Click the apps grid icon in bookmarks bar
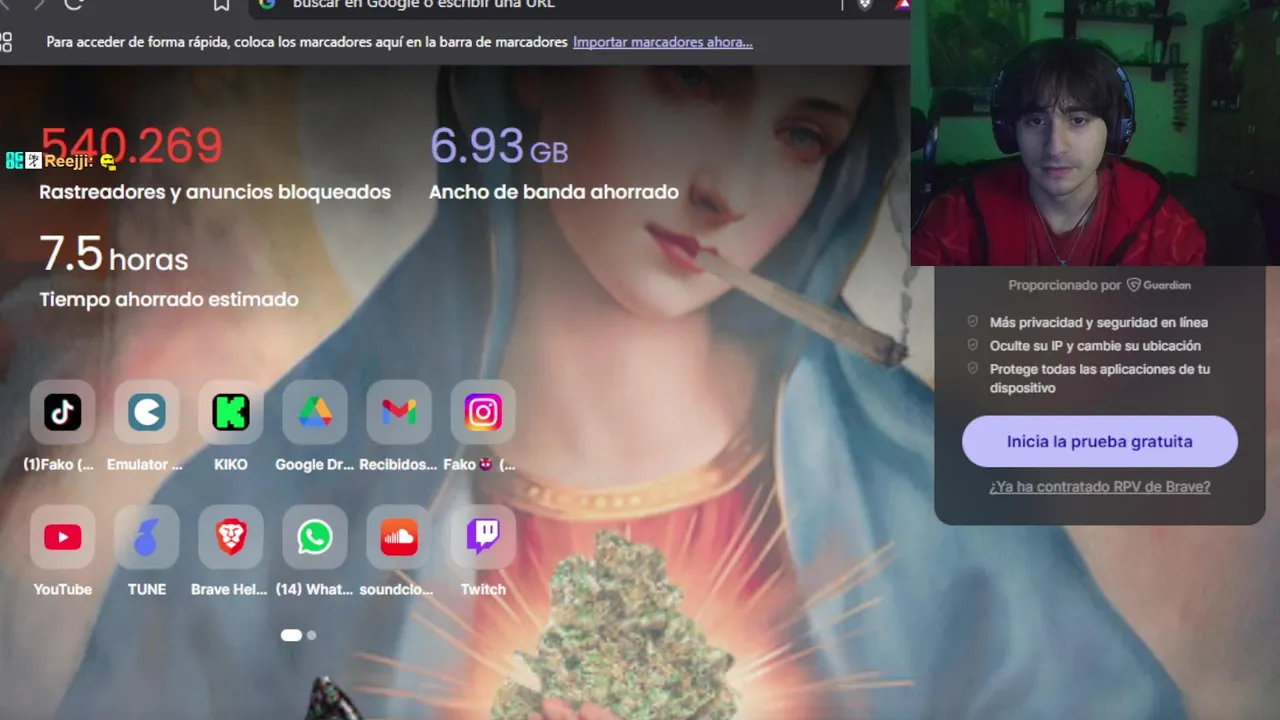Image resolution: width=1280 pixels, height=720 pixels. [6, 42]
